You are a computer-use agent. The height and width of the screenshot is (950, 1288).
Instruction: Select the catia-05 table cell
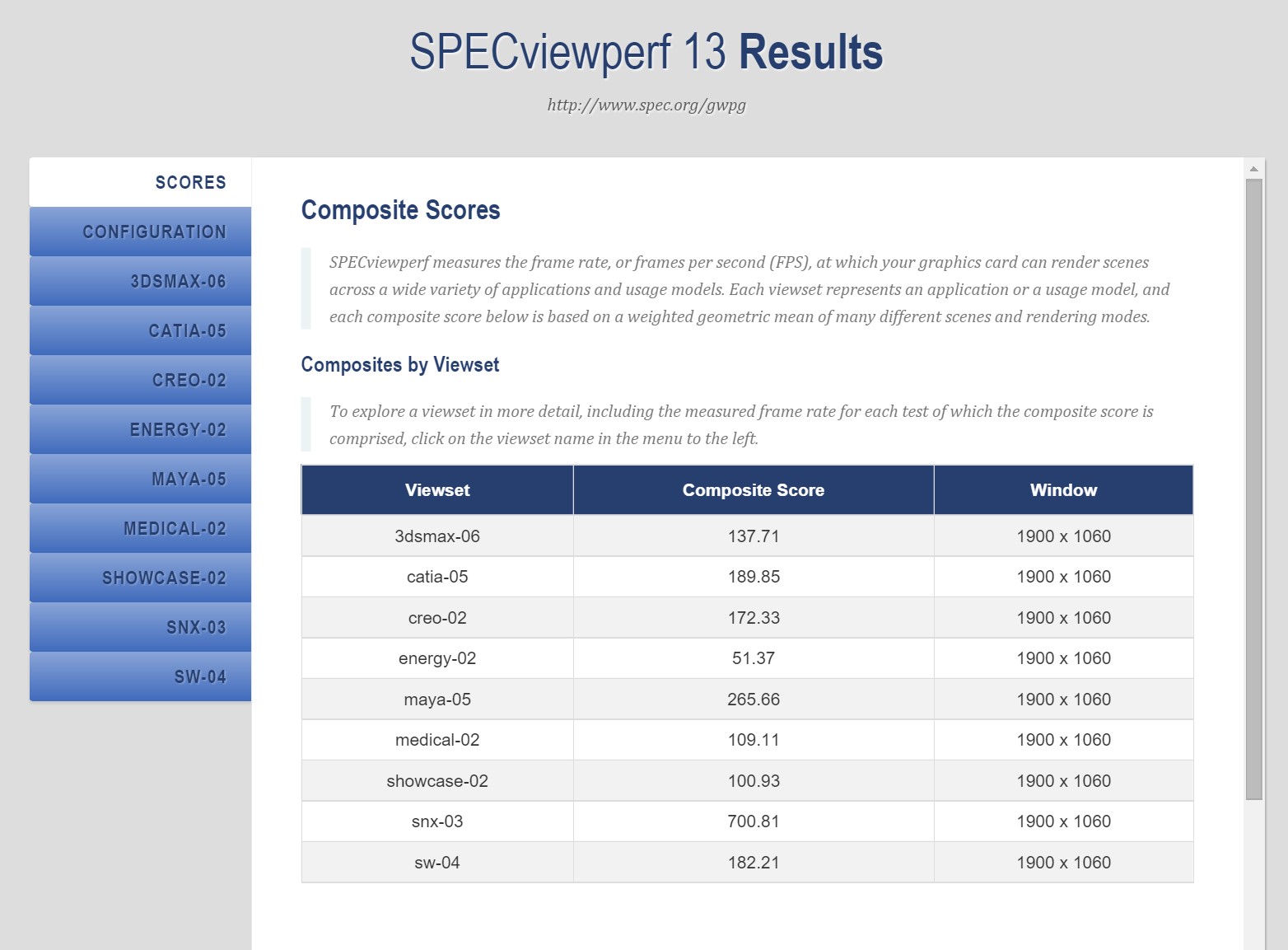click(x=437, y=577)
